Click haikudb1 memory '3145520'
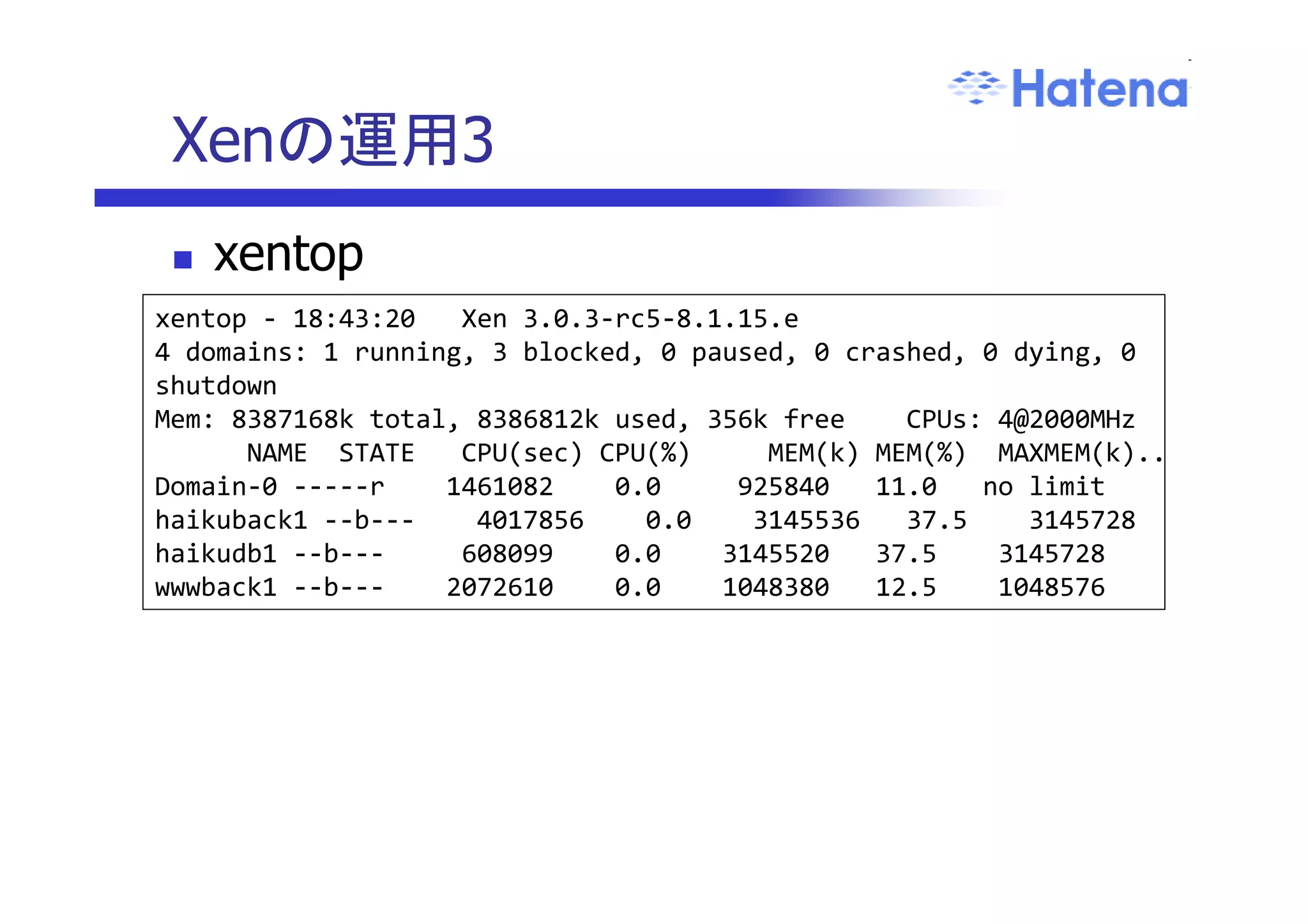The width and height of the screenshot is (1308, 924). pos(775,554)
